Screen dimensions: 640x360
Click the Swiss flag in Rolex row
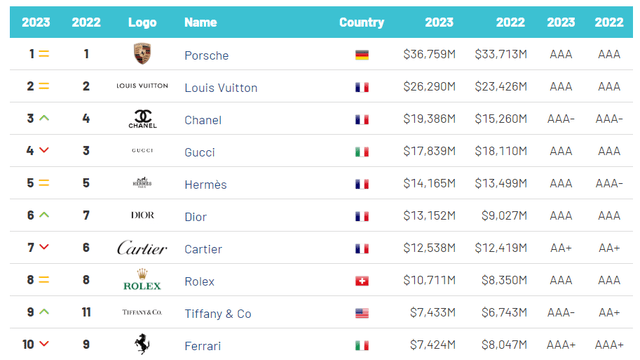pyautogui.click(x=362, y=281)
